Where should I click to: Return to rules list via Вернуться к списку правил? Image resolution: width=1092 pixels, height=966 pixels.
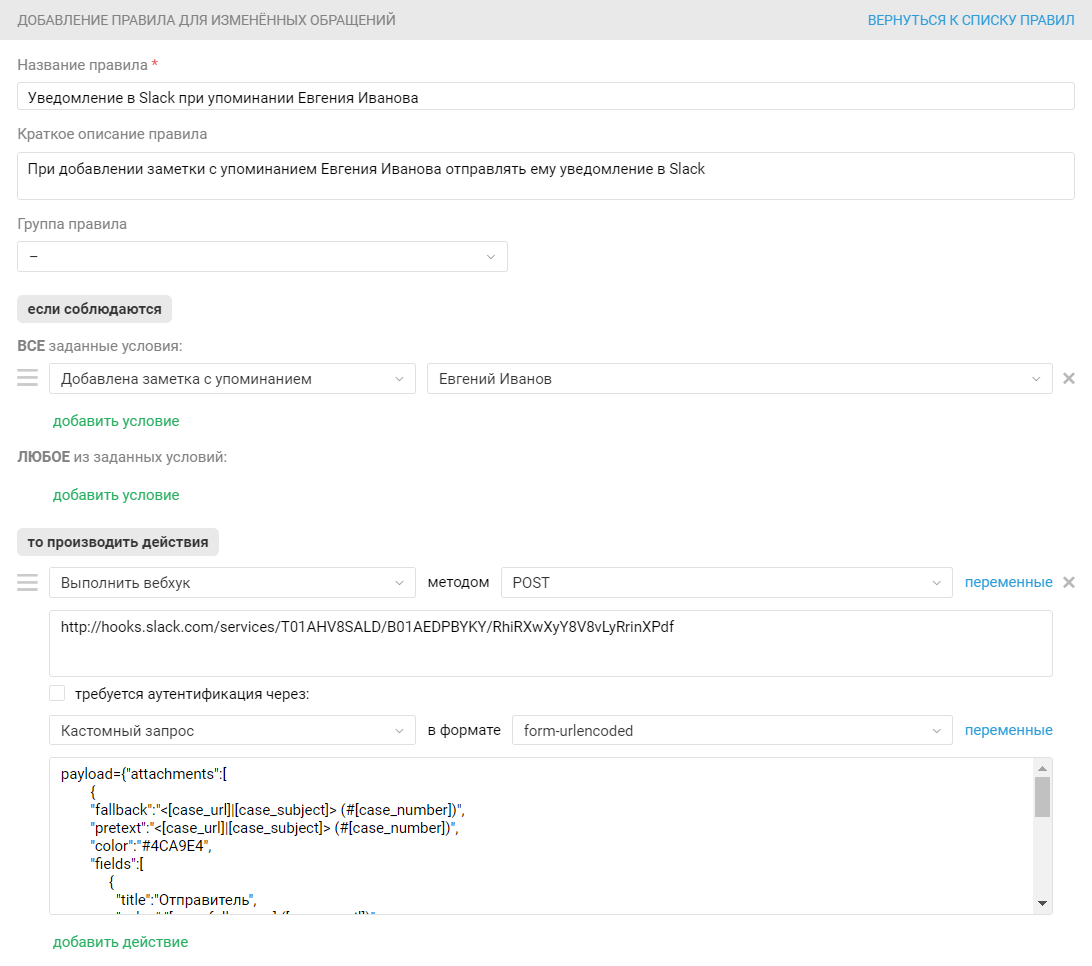pyautogui.click(x=970, y=20)
